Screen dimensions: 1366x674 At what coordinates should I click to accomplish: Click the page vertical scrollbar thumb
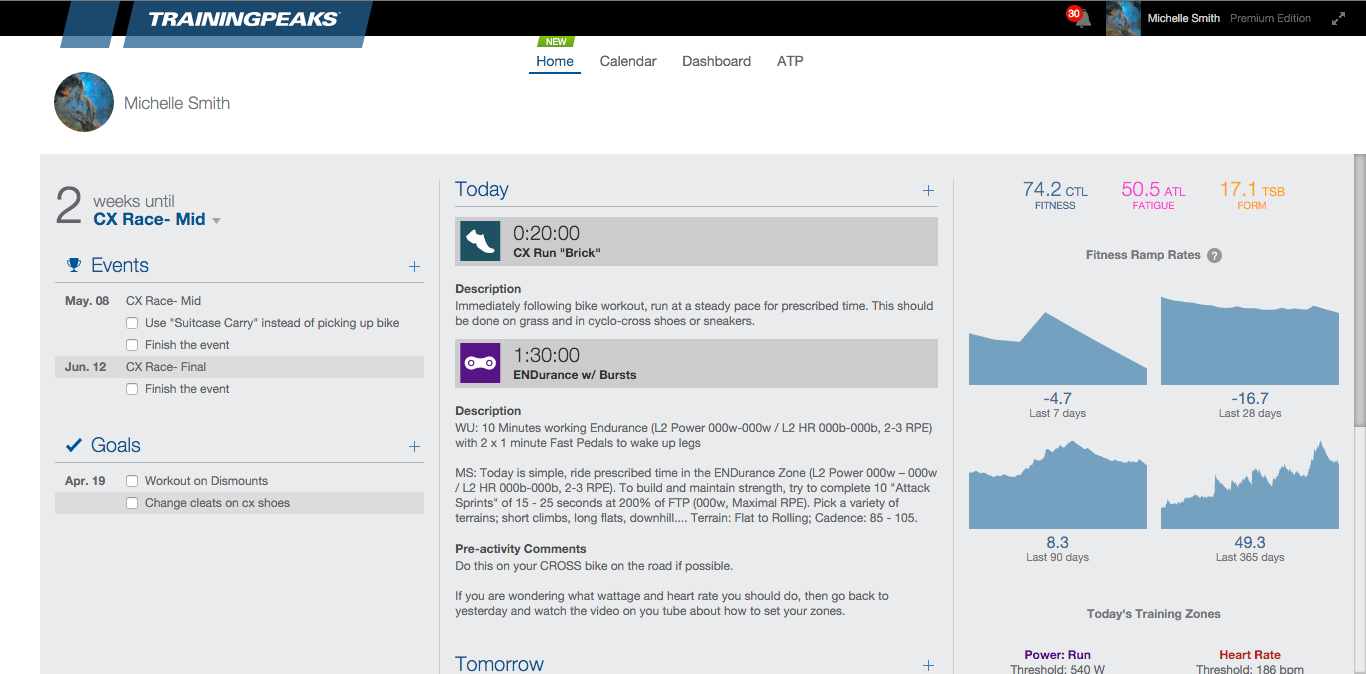[x=1359, y=290]
